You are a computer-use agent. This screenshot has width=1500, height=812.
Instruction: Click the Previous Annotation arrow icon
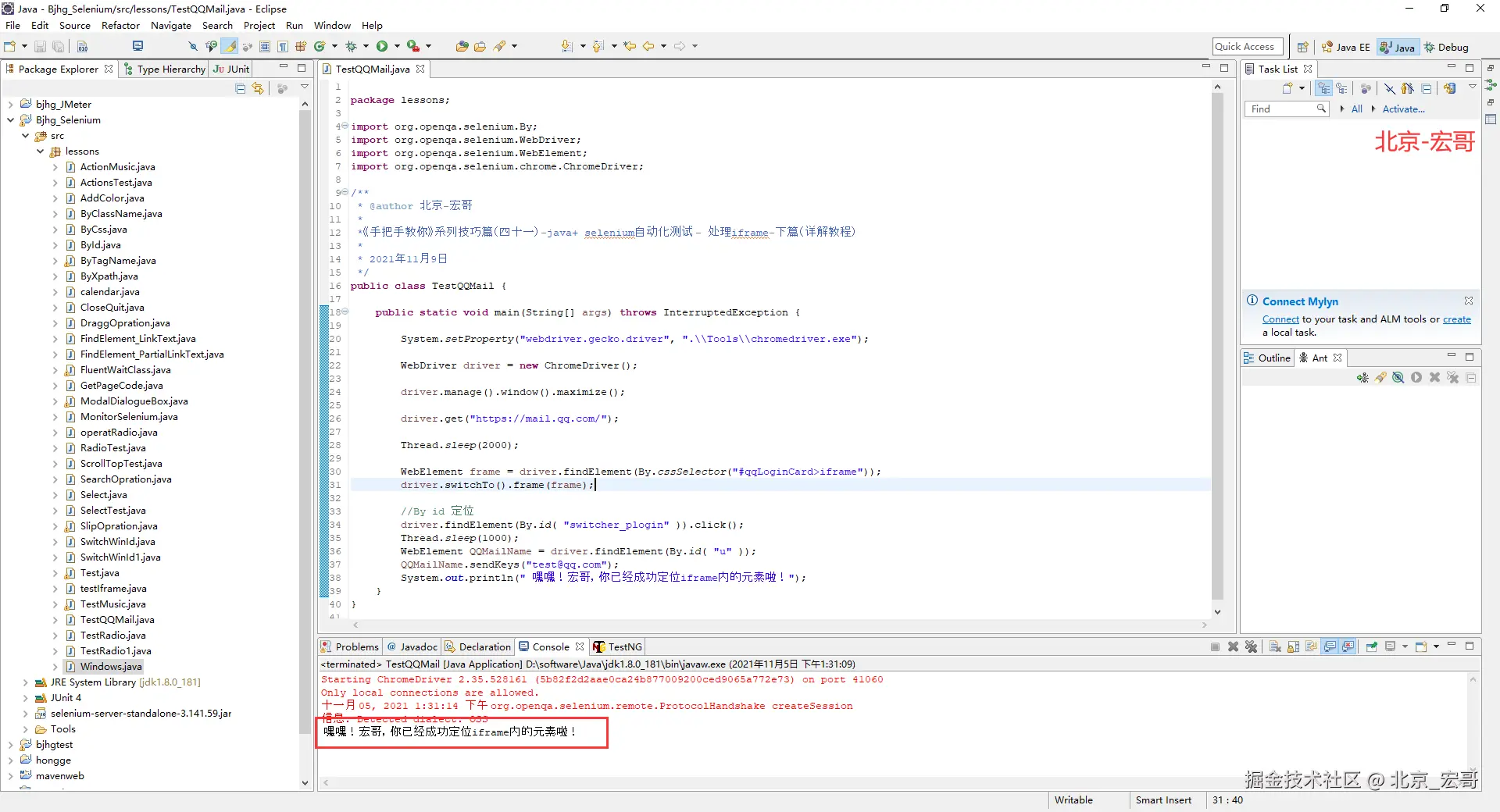click(598, 47)
